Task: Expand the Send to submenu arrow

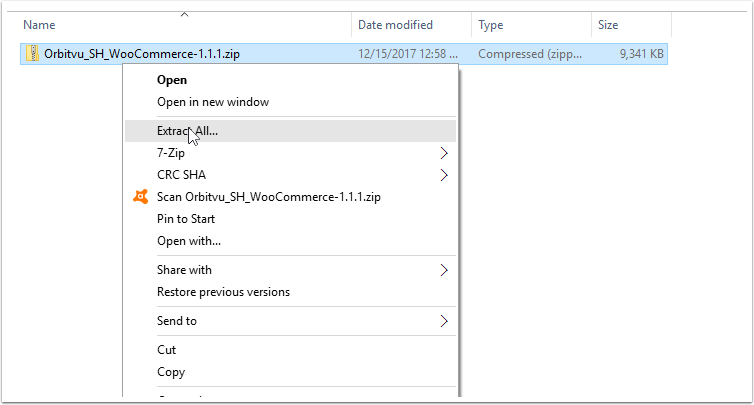Action: click(x=444, y=321)
